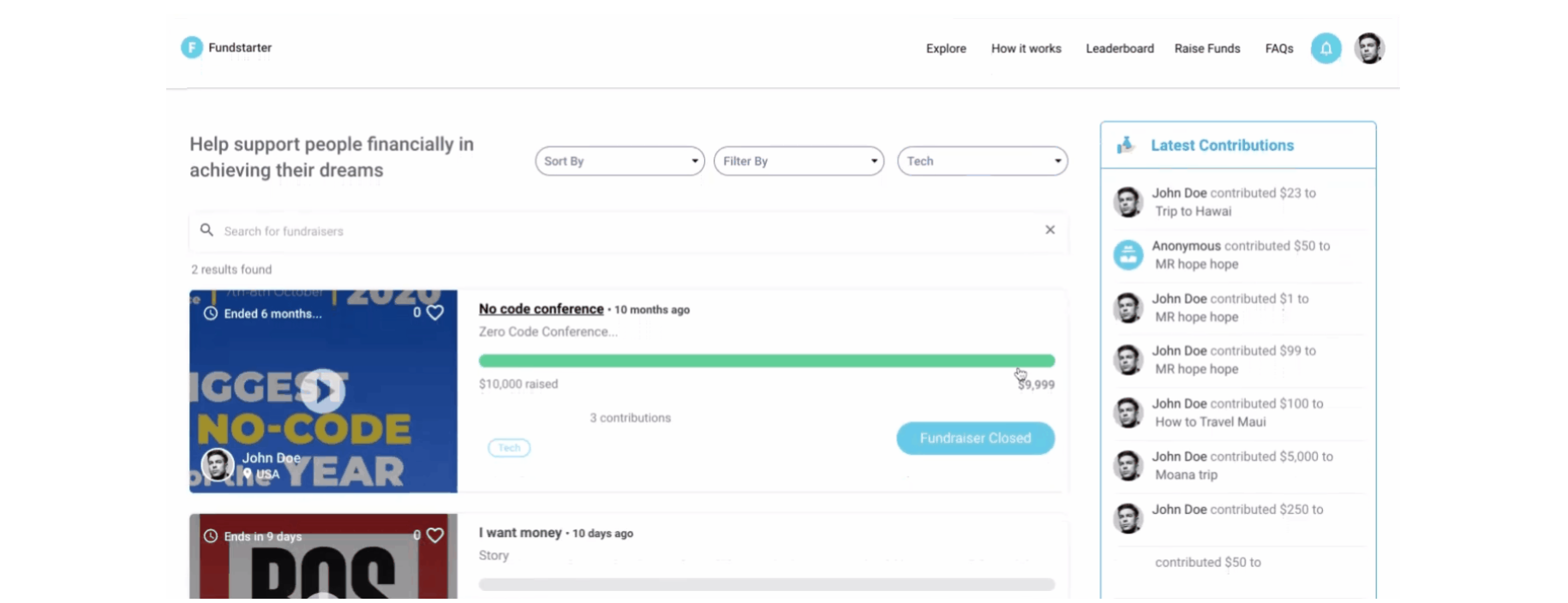Expand the Sort By dropdown
The width and height of the screenshot is (1568, 603).
619,161
